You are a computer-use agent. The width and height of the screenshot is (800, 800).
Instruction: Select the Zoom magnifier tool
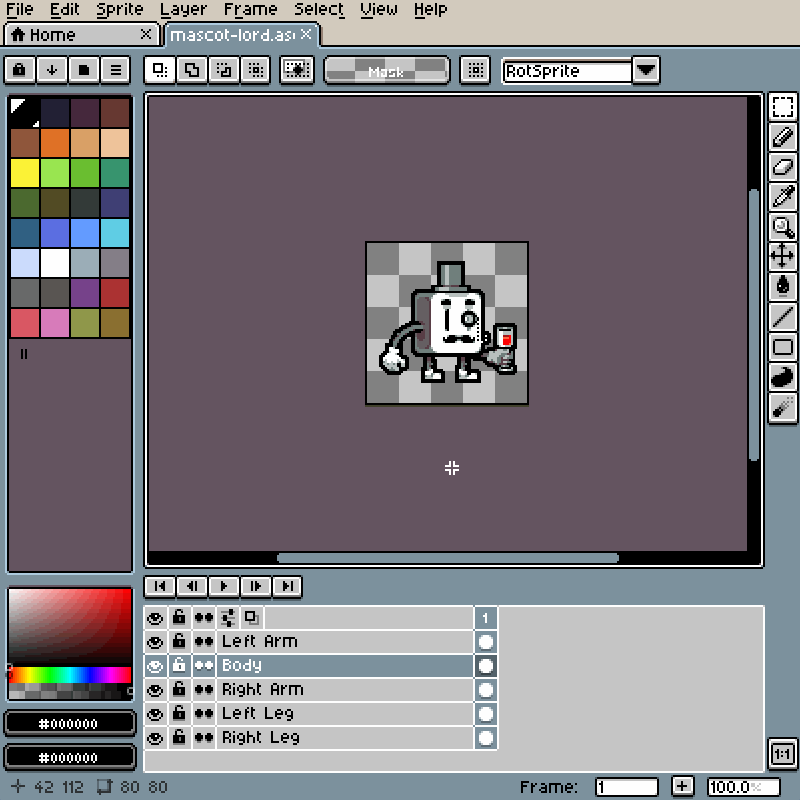tap(783, 226)
